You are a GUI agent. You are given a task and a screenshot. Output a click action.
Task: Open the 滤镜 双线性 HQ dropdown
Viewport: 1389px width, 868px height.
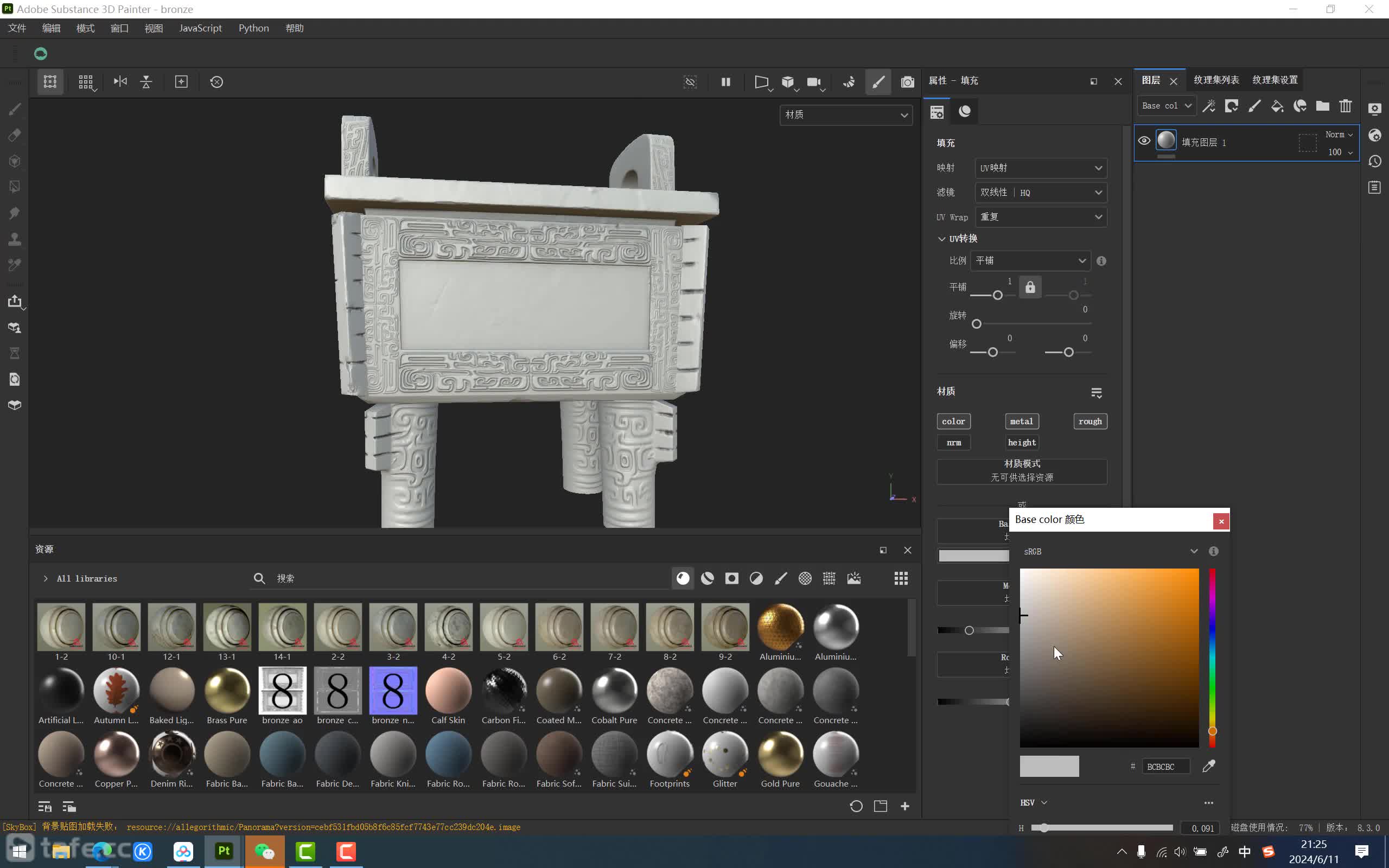coord(1041,192)
